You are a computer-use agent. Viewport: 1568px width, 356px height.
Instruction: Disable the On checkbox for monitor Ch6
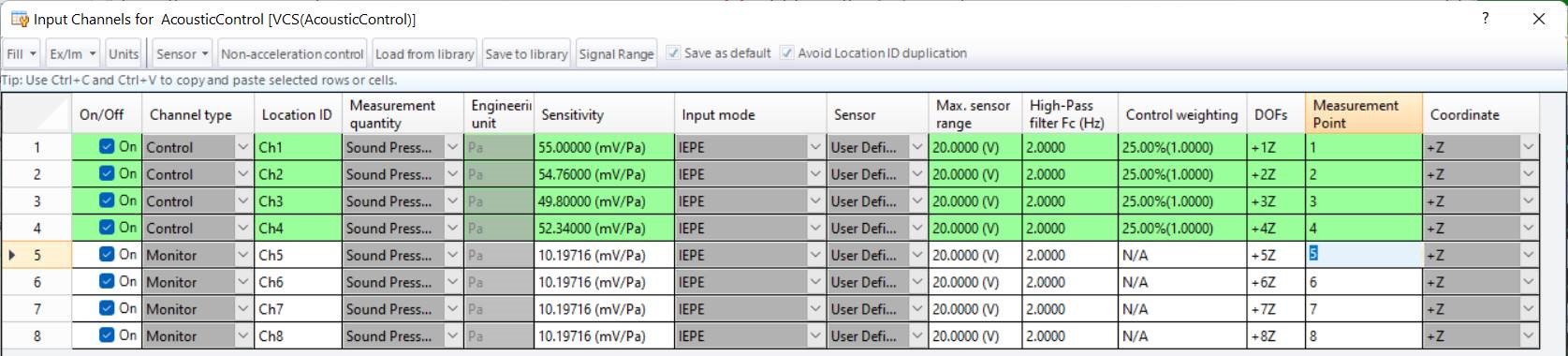pyautogui.click(x=107, y=281)
